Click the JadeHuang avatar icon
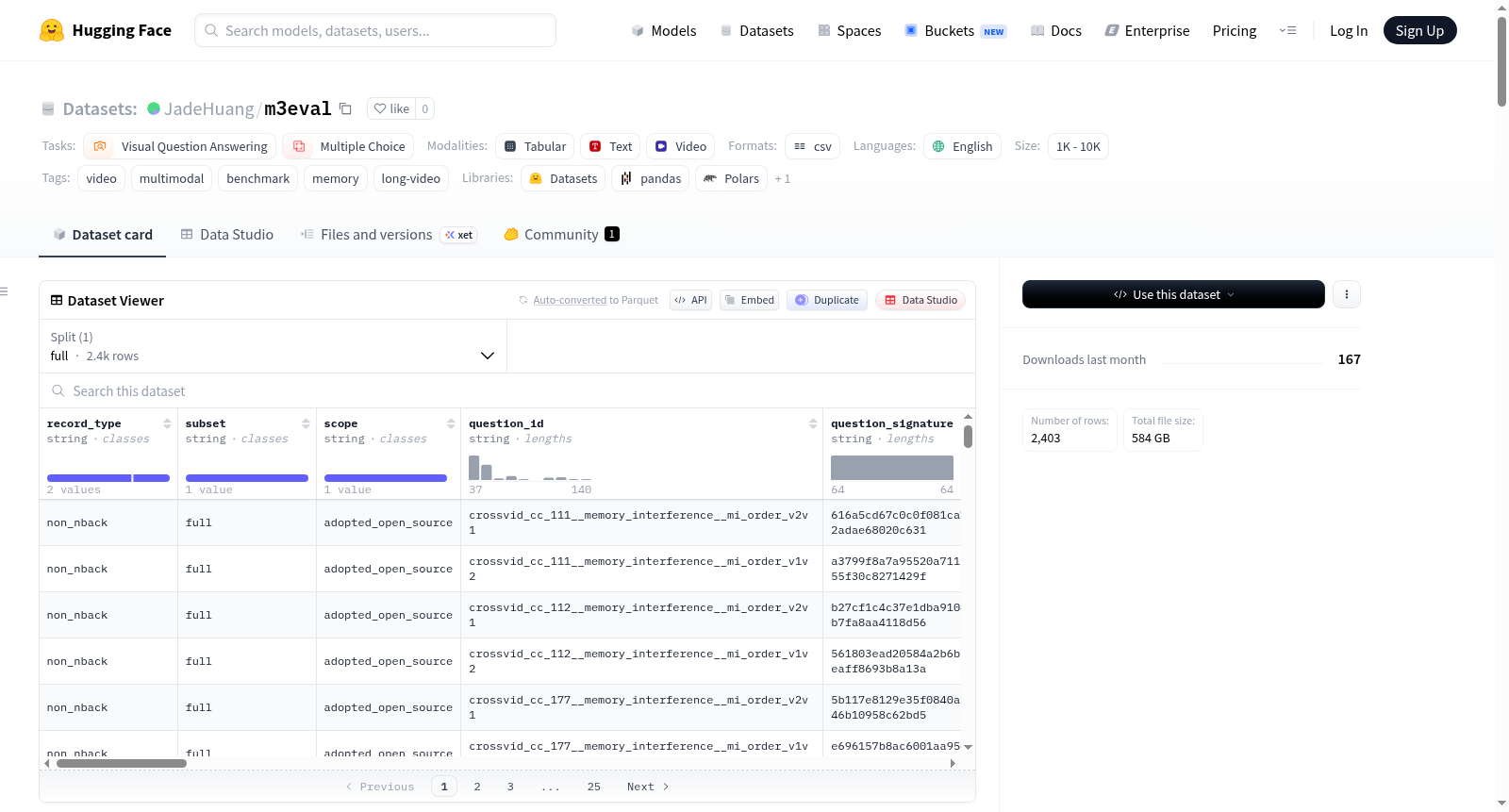The image size is (1509, 812). coord(154,108)
